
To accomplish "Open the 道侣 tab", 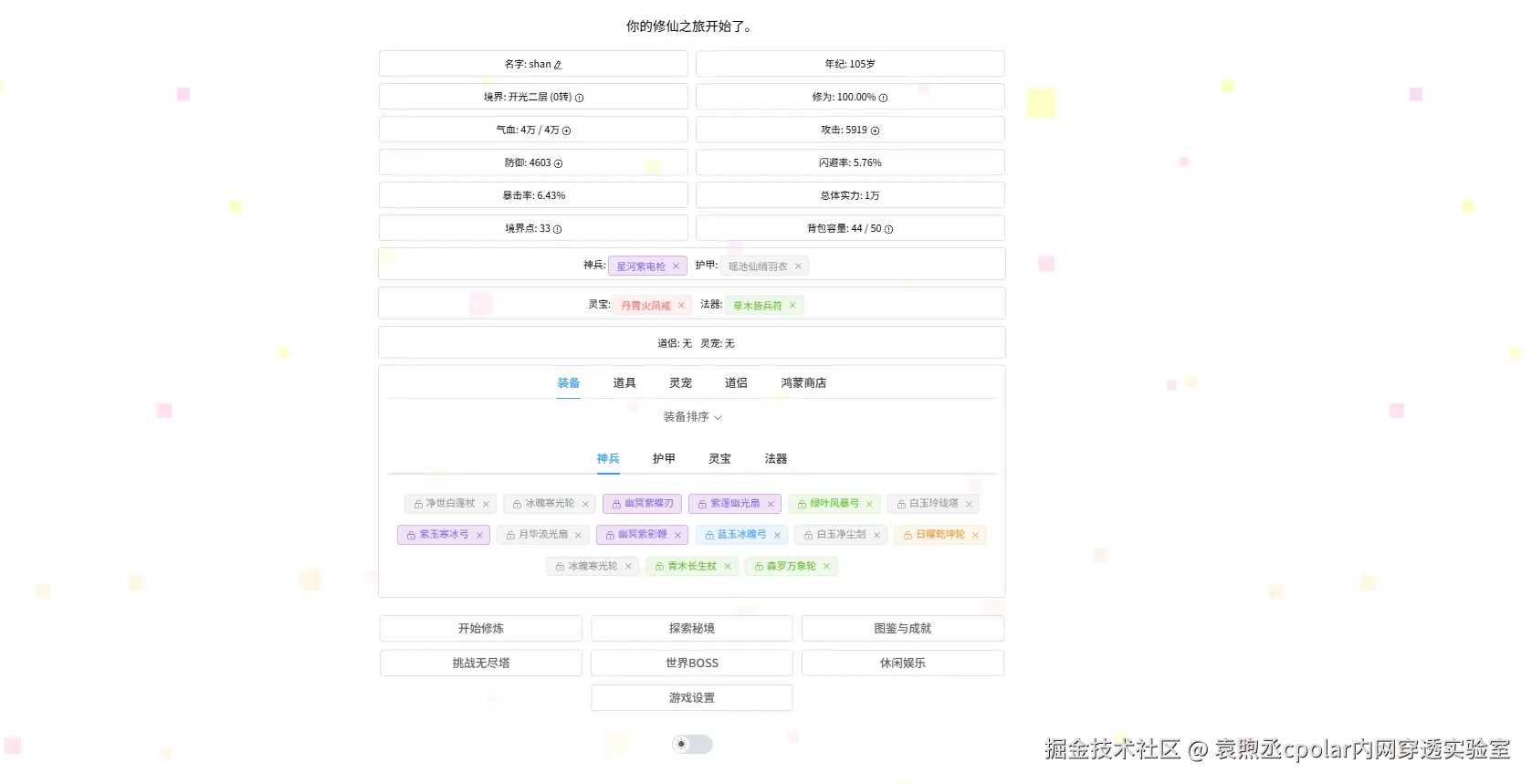I will tap(736, 383).
